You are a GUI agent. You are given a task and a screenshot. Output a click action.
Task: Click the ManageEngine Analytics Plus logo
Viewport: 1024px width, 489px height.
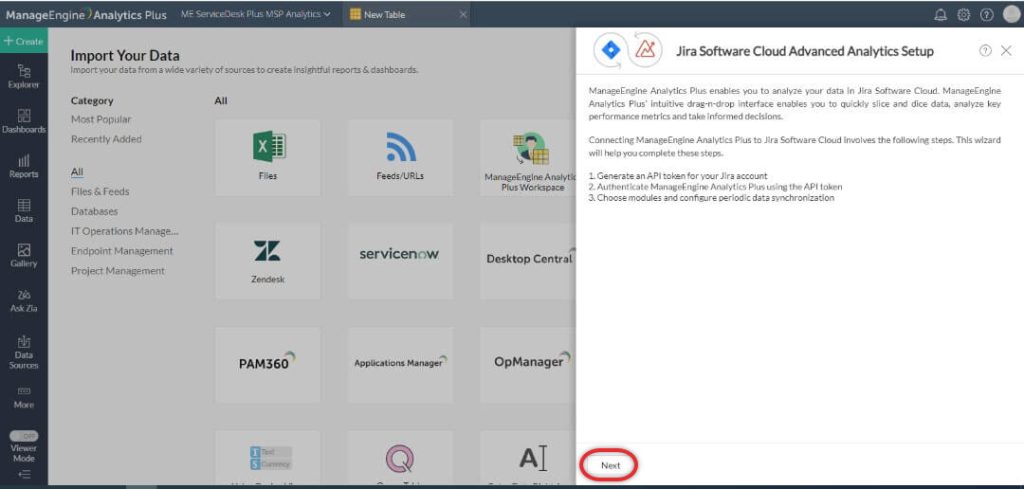(x=86, y=14)
